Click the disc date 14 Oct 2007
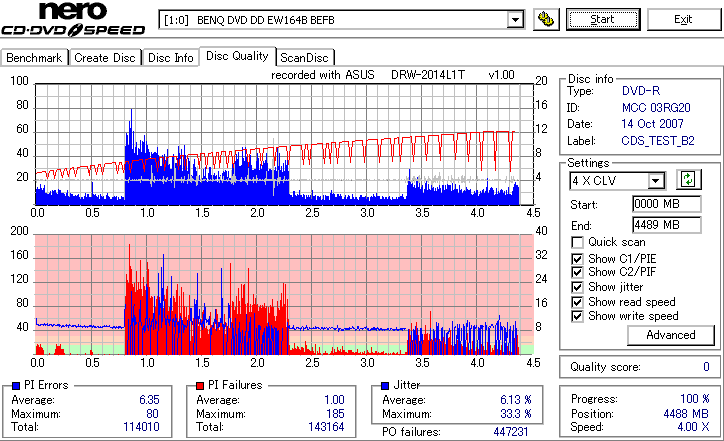Image resolution: width=724 pixels, height=441 pixels. point(652,124)
